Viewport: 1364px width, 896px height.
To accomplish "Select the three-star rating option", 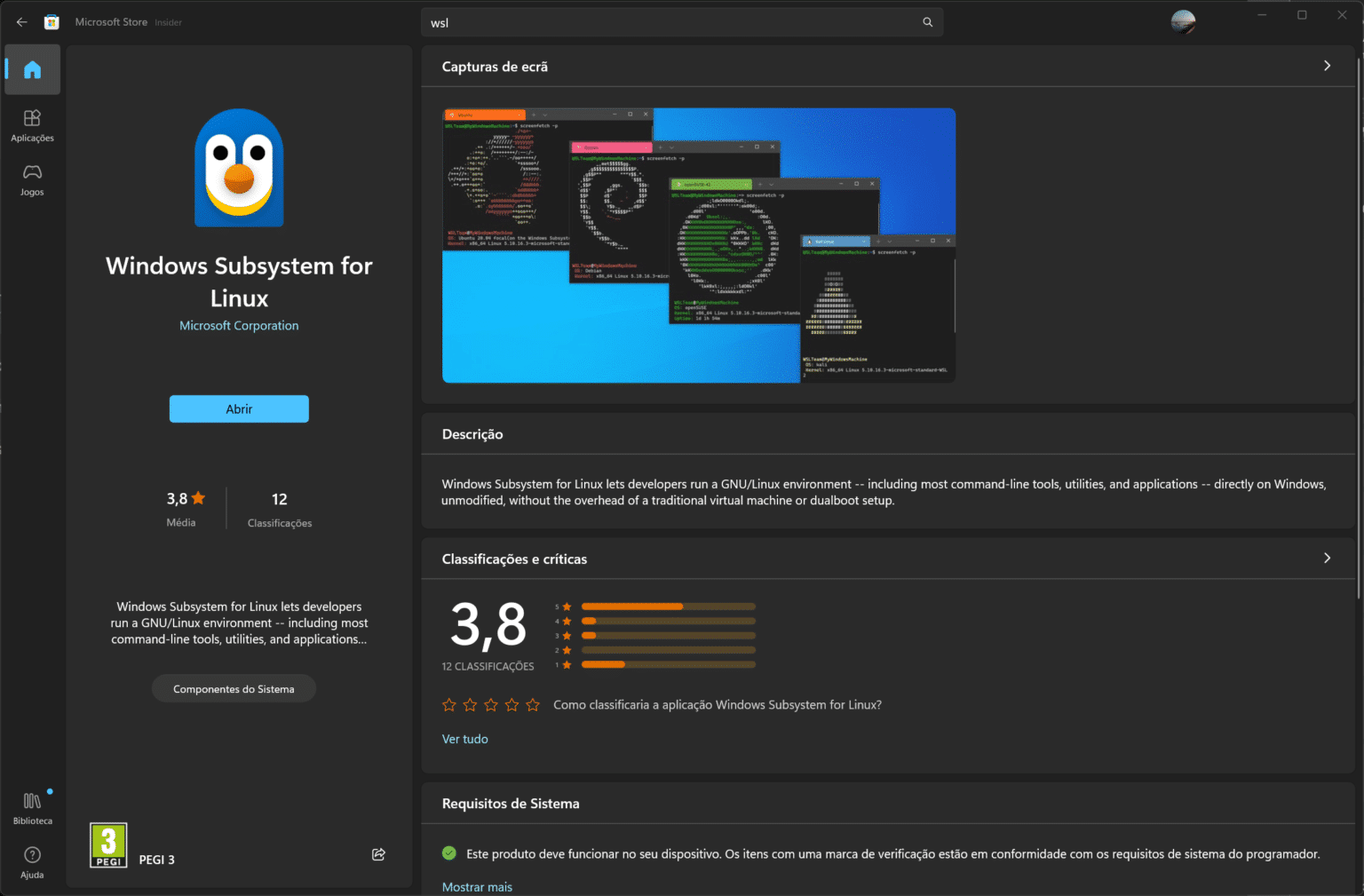I will [x=490, y=704].
